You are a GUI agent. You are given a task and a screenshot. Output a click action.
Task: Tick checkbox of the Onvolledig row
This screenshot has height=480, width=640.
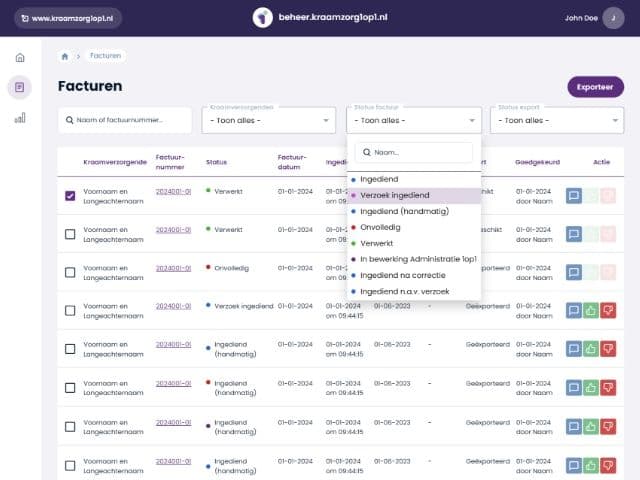coord(70,272)
